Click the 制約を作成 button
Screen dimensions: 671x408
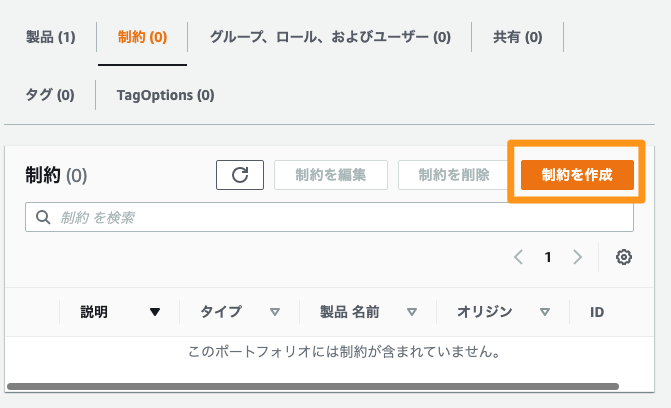tap(577, 175)
